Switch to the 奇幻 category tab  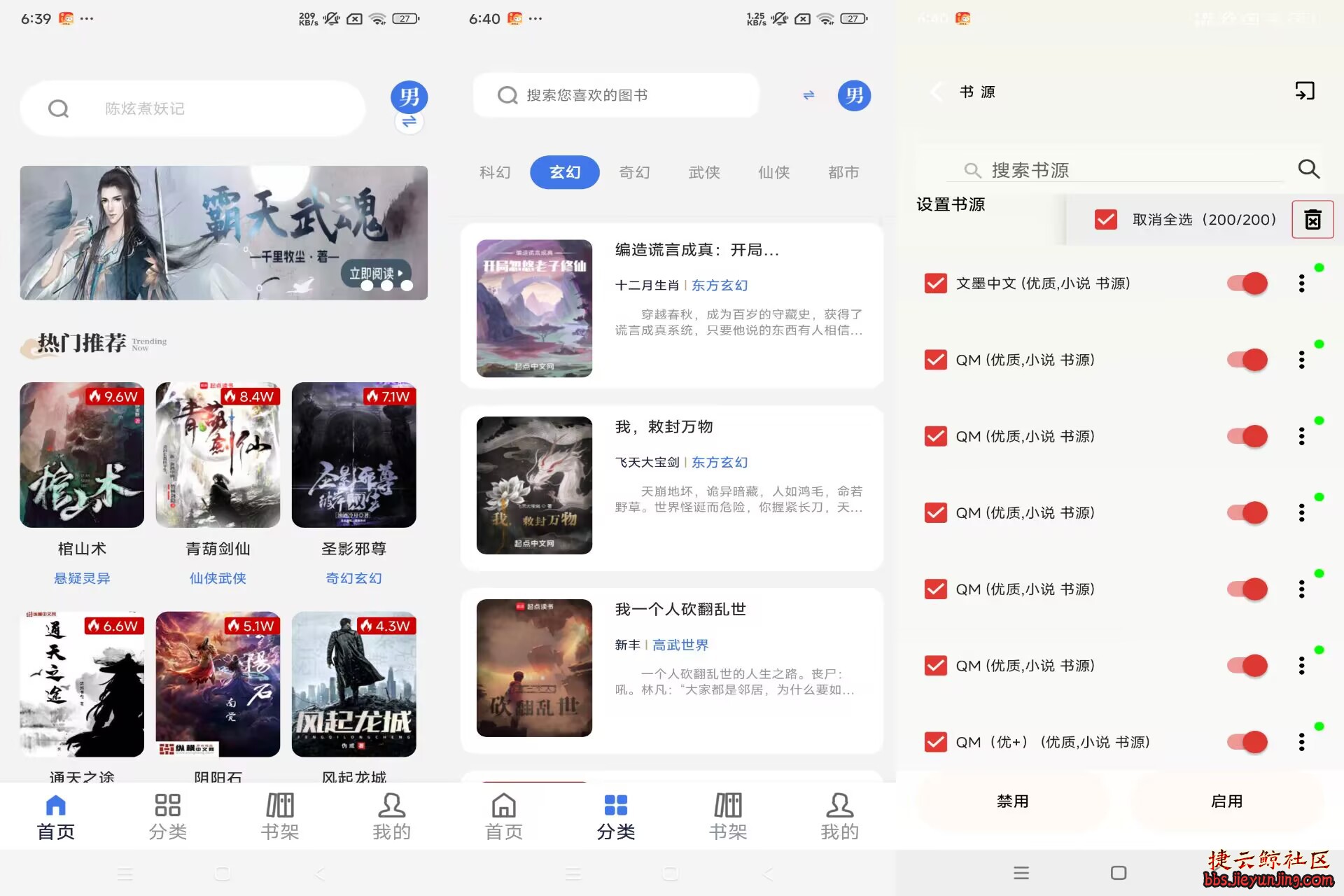(634, 172)
